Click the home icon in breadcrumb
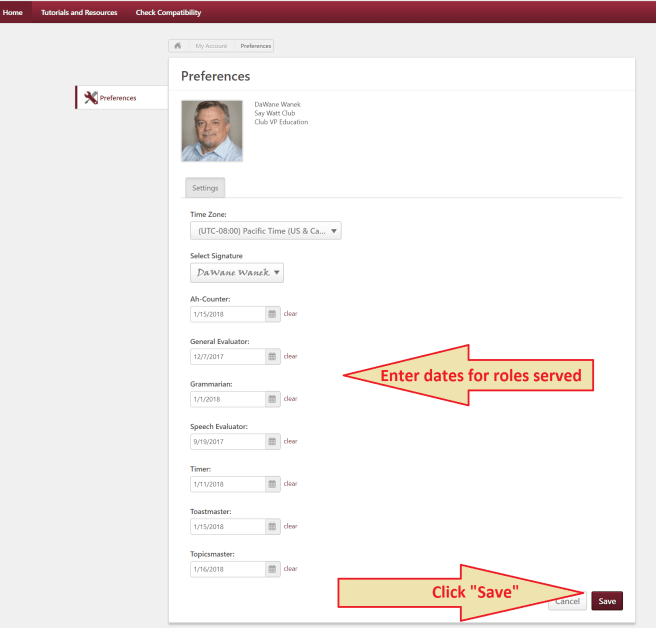Screen dimensions: 656x628 178,46
